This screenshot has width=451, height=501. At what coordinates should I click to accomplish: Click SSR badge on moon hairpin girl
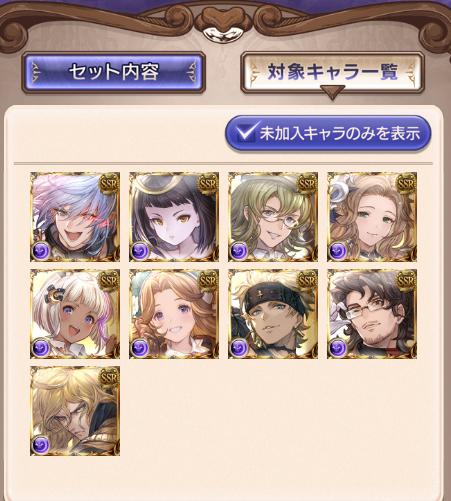pyautogui.click(x=109, y=280)
